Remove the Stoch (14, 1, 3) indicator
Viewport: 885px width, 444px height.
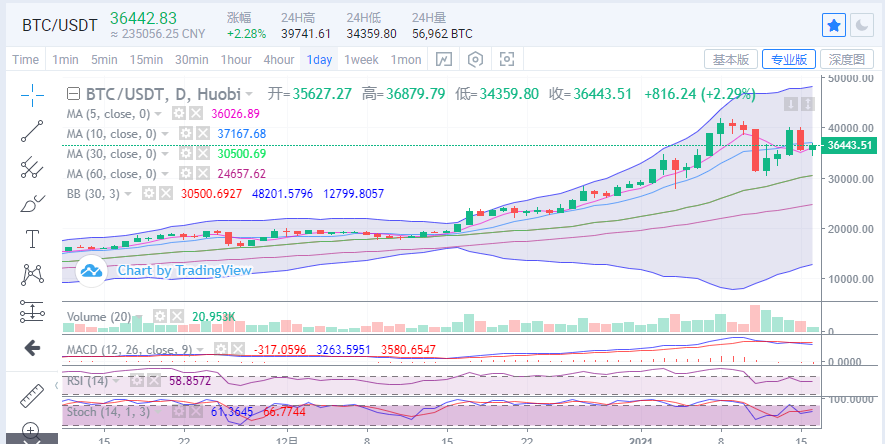(195, 411)
